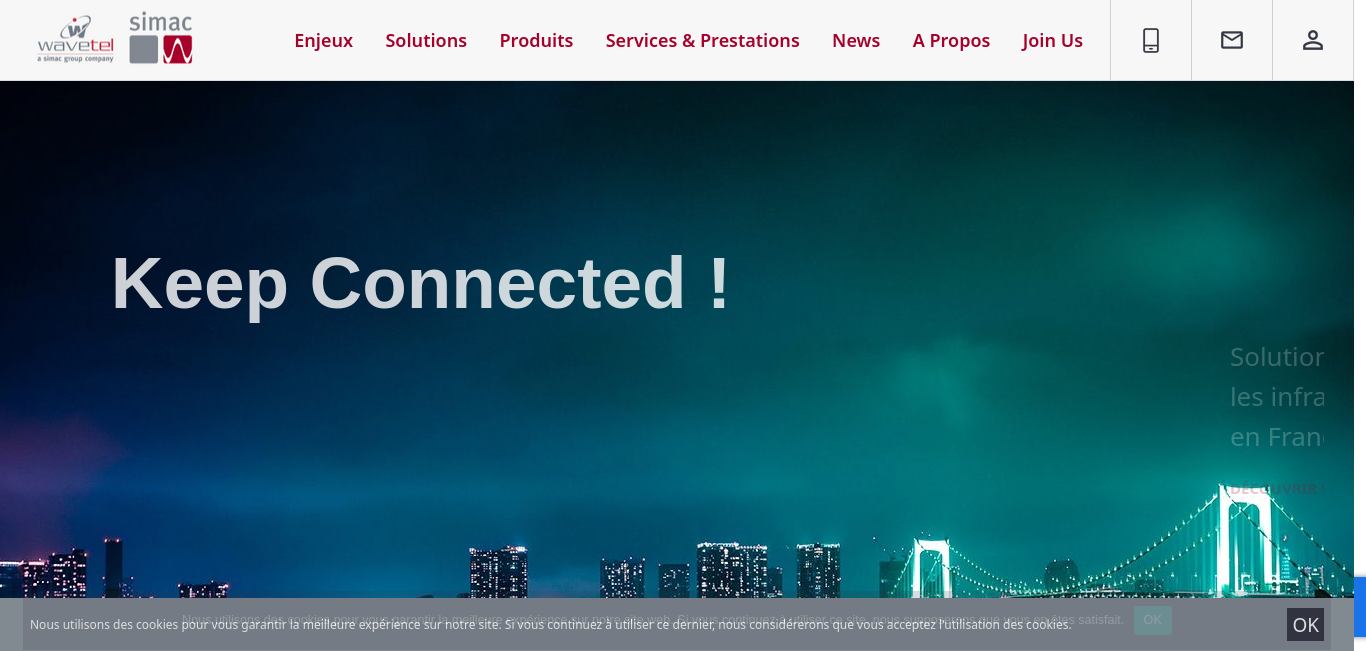The height and width of the screenshot is (651, 1366).
Task: Click the blue tab on right edge
Action: (1360, 606)
